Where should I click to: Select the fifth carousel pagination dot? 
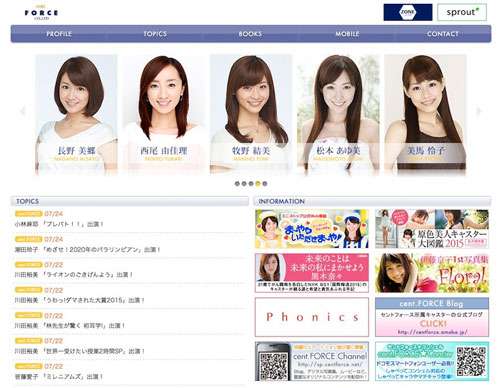265,183
